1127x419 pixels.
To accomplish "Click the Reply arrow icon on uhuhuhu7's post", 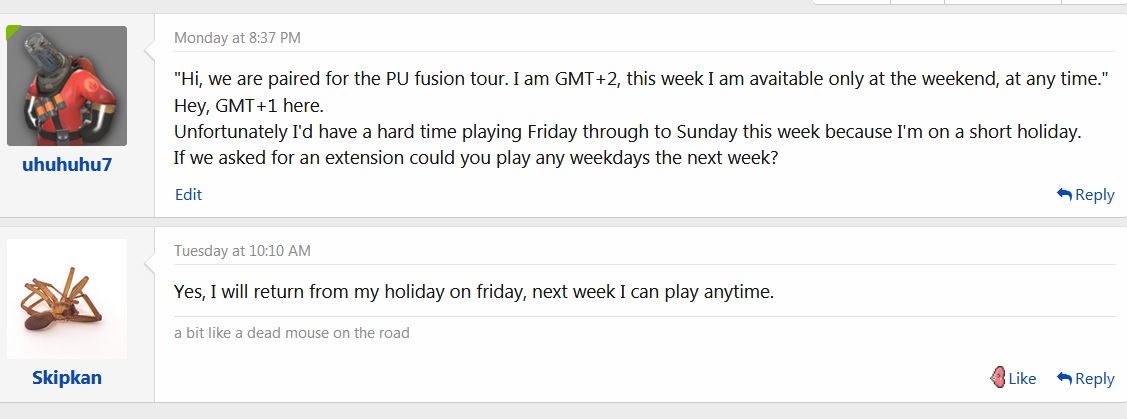I will pyautogui.click(x=1064, y=195).
